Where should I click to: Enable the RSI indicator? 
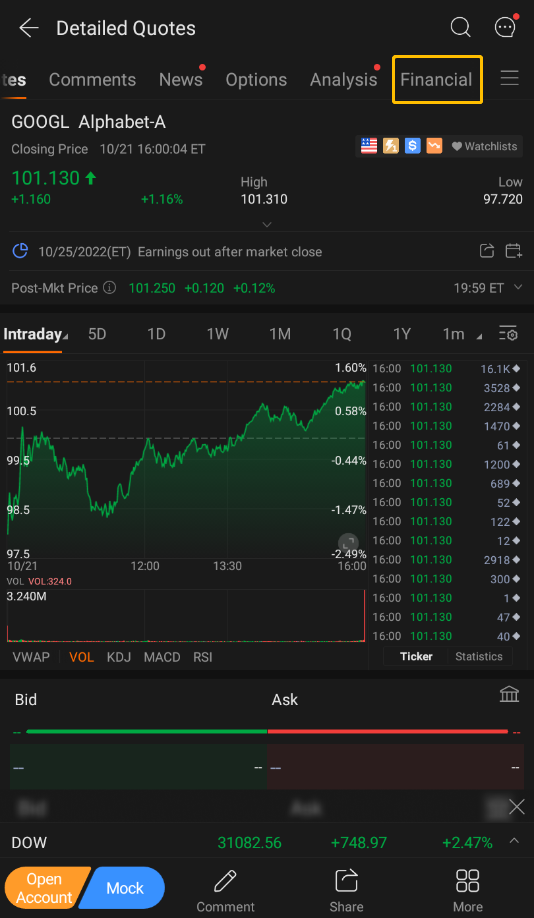pos(203,657)
